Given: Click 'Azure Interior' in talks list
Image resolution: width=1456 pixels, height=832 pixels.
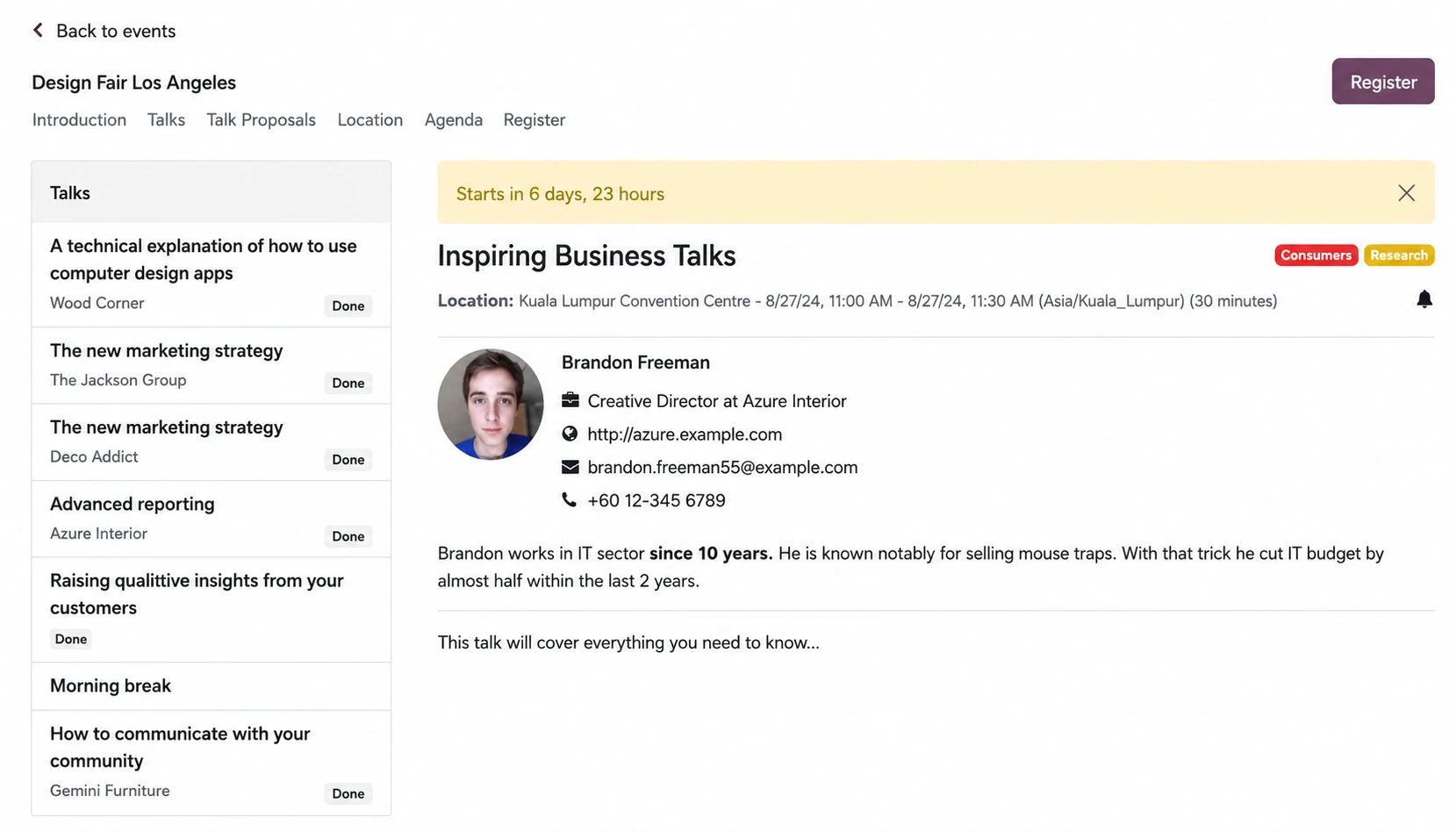Looking at the screenshot, I should point(98,533).
